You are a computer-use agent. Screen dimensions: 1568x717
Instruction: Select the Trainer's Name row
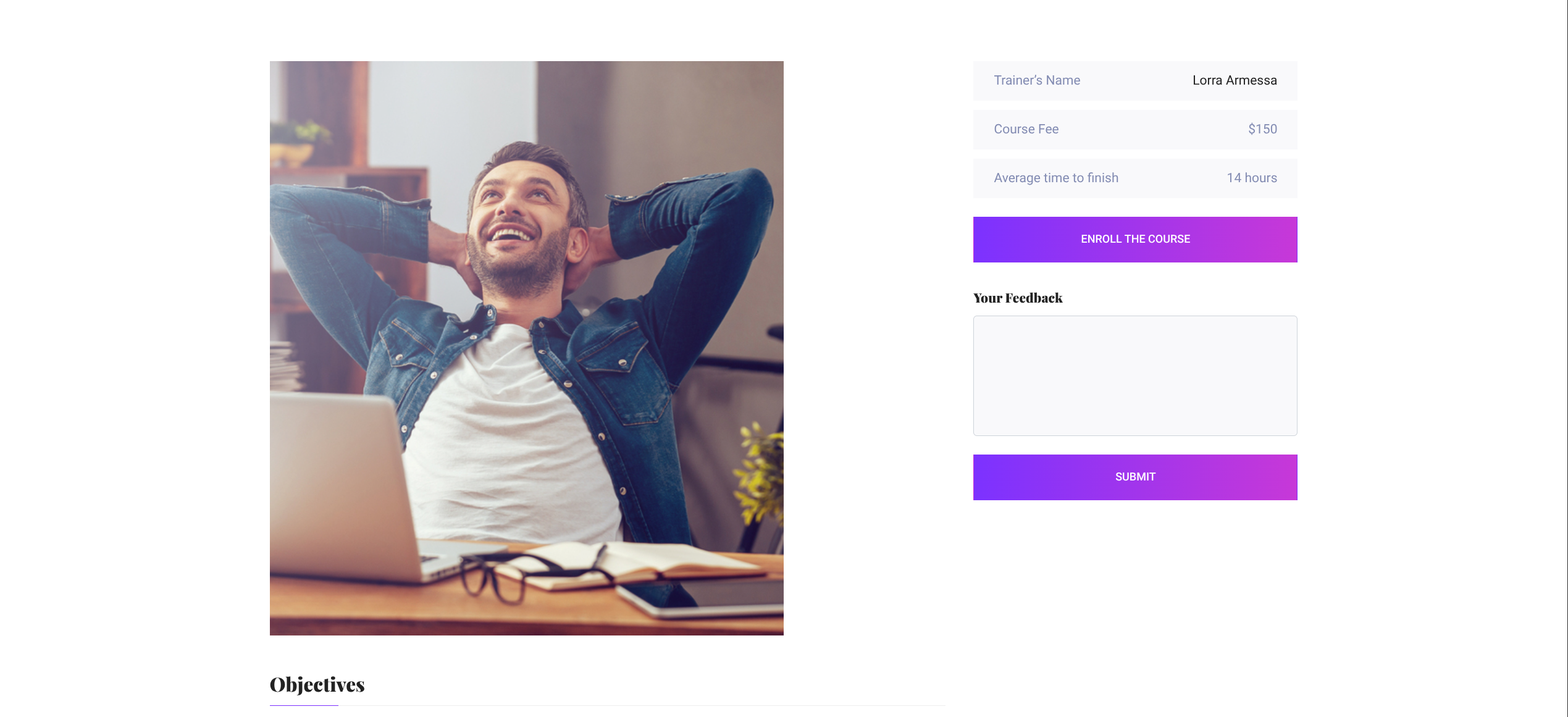pos(1135,80)
